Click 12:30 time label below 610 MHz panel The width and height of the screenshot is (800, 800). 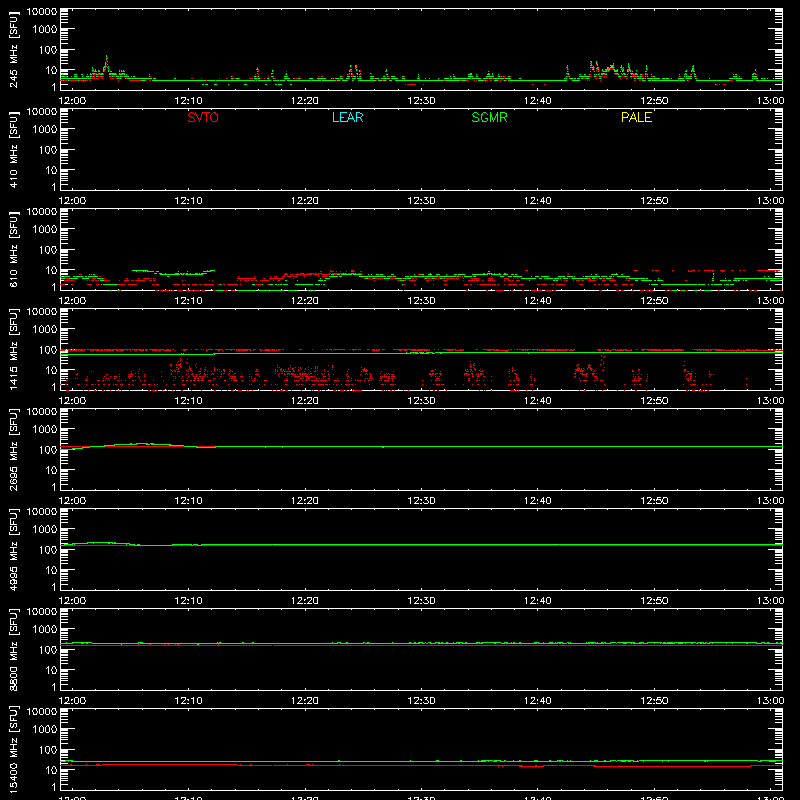pyautogui.click(x=421, y=301)
